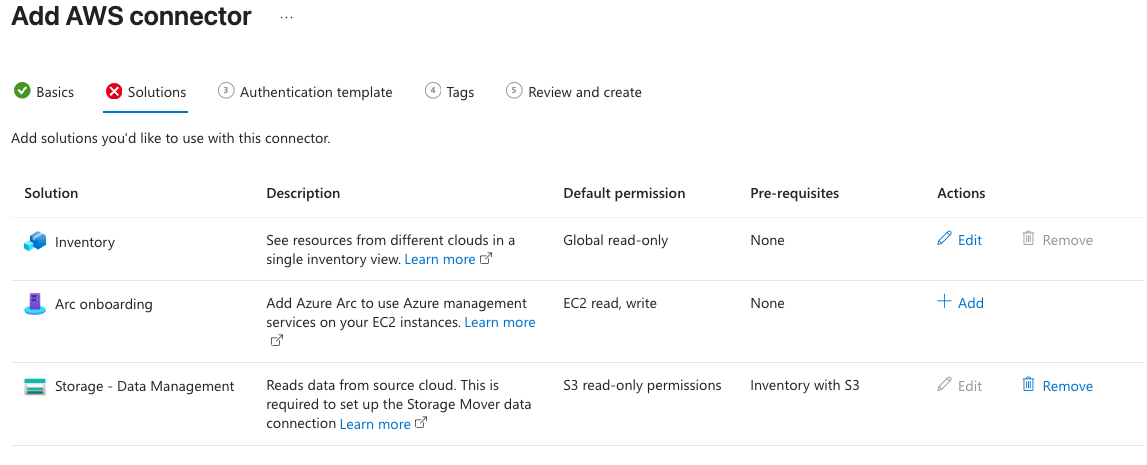Open the ellipsis menu beside page title
The height and width of the screenshot is (465, 1147).
coord(286,18)
